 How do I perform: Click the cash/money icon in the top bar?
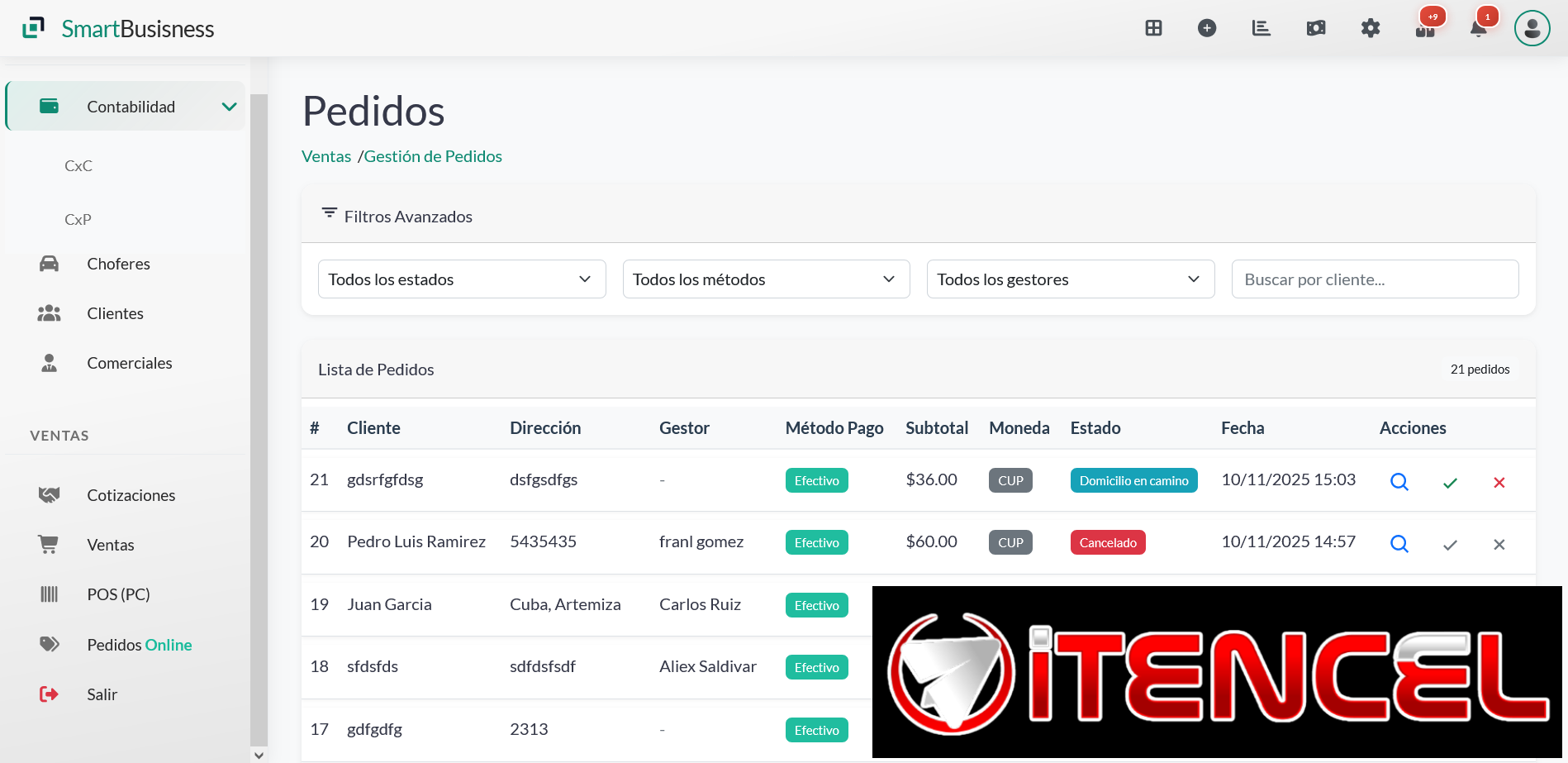pos(1315,27)
